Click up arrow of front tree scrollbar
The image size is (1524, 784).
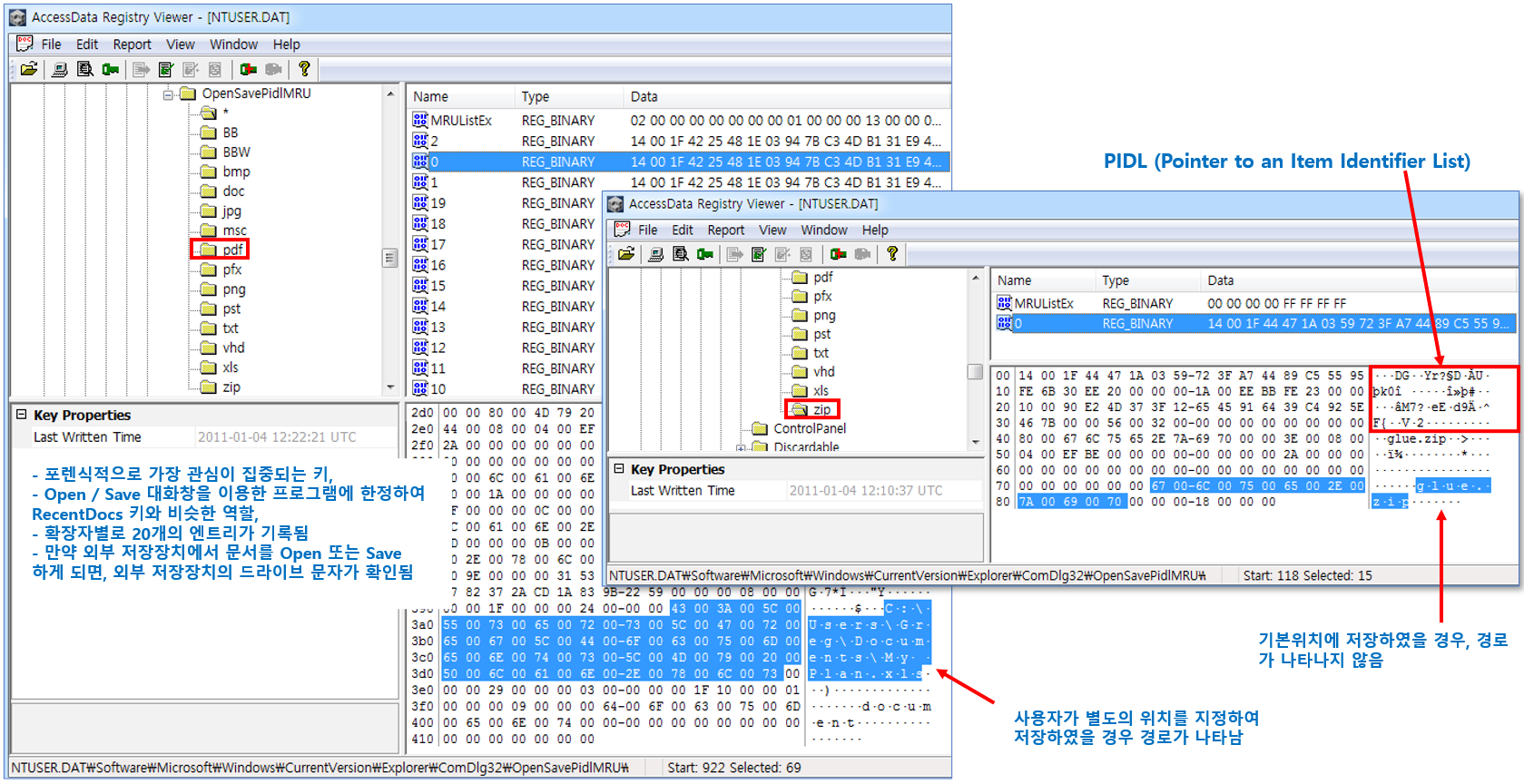(976, 278)
